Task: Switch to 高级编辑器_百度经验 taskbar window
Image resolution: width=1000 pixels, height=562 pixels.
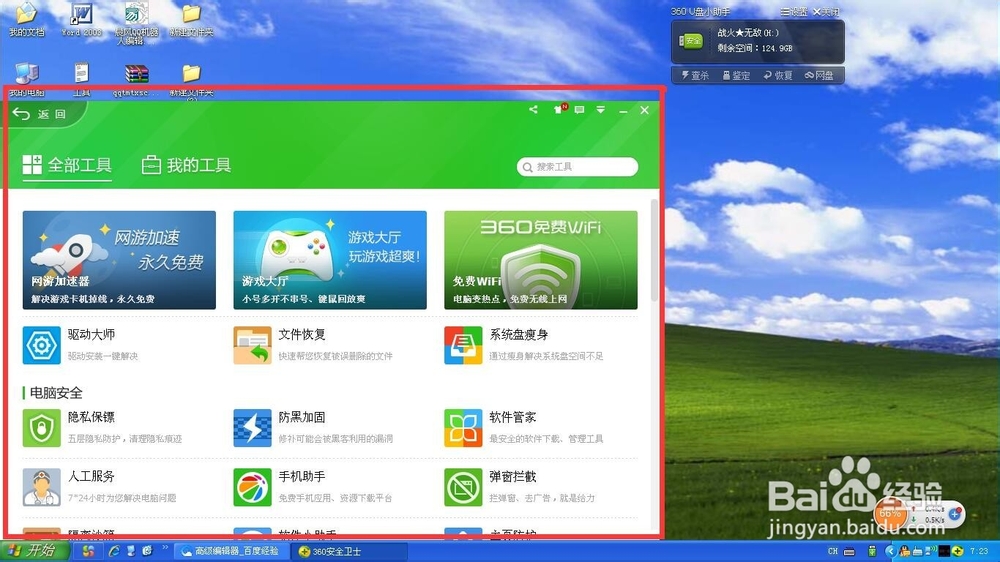Action: [232, 551]
